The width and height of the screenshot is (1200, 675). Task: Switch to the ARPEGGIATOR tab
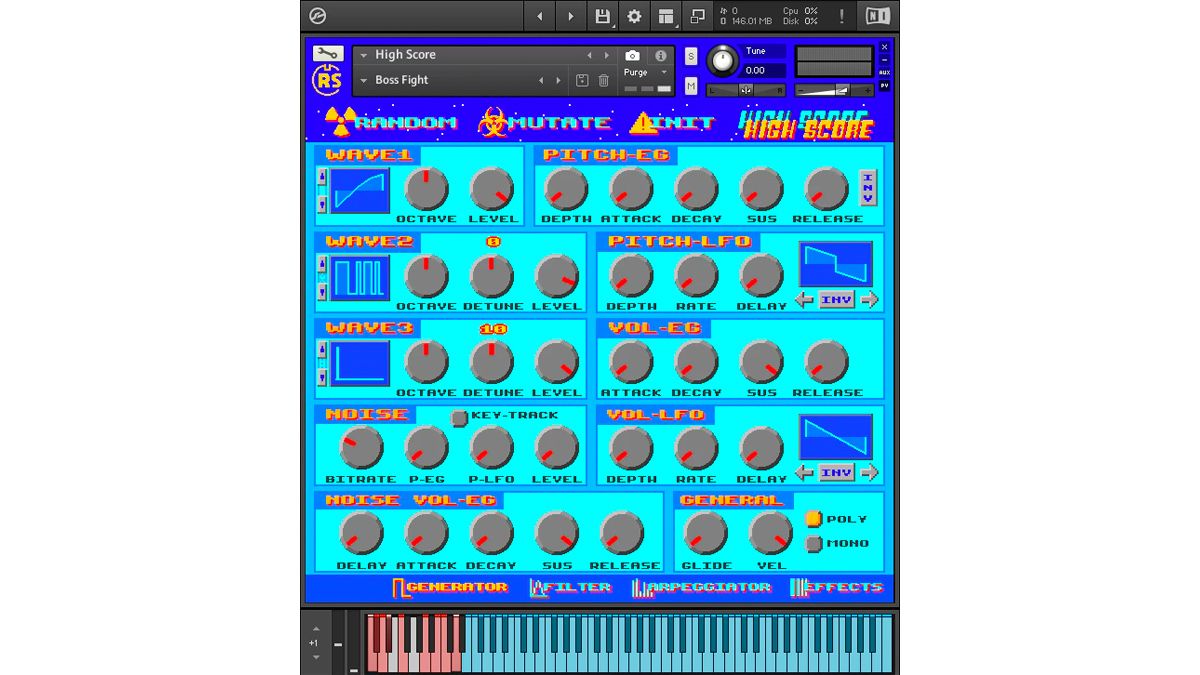pos(702,587)
